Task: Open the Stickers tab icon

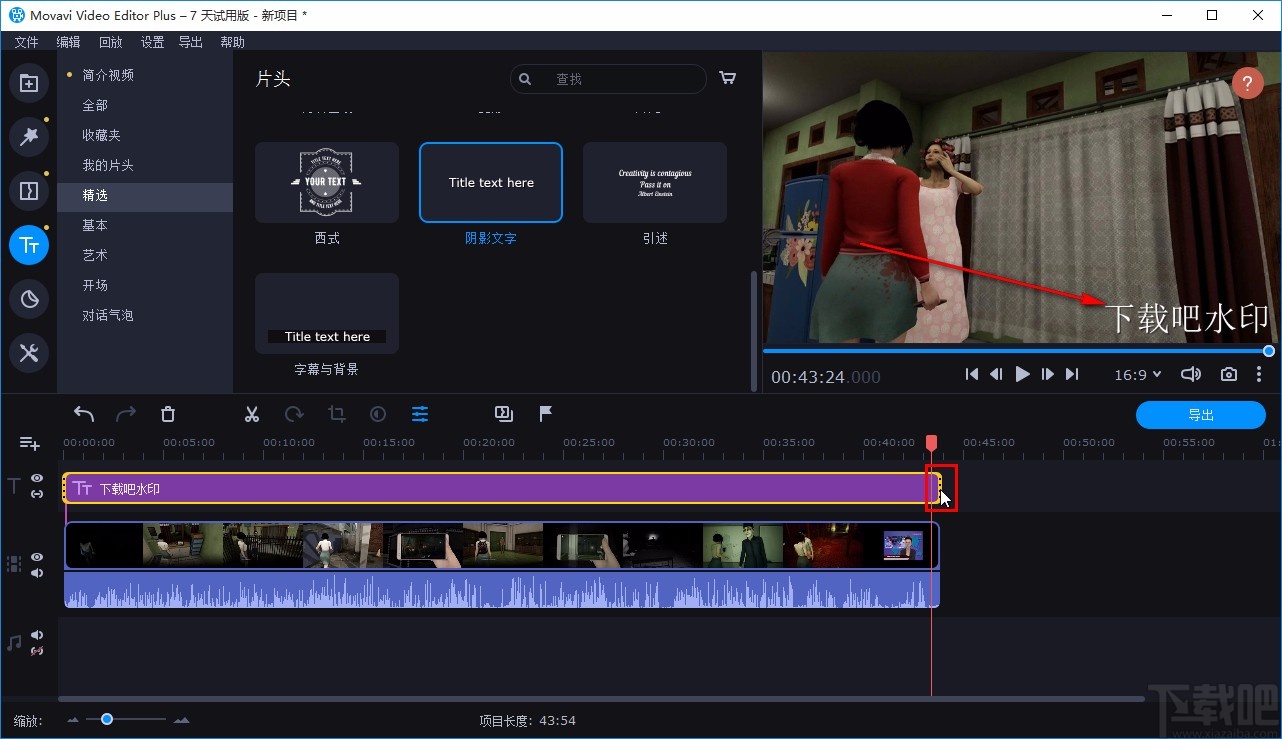Action: click(x=29, y=298)
